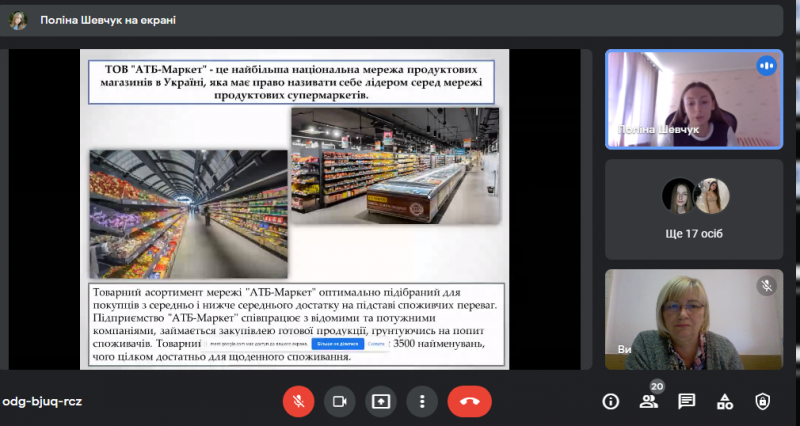The height and width of the screenshot is (426, 800).
Task: Click the second avatar in the others tile
Action: pyautogui.click(x=712, y=196)
